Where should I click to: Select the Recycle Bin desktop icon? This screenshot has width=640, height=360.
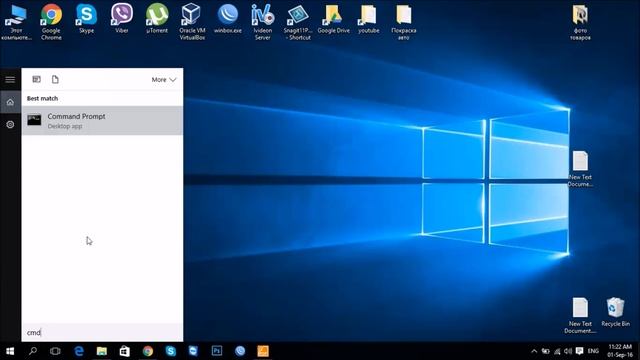pos(616,312)
